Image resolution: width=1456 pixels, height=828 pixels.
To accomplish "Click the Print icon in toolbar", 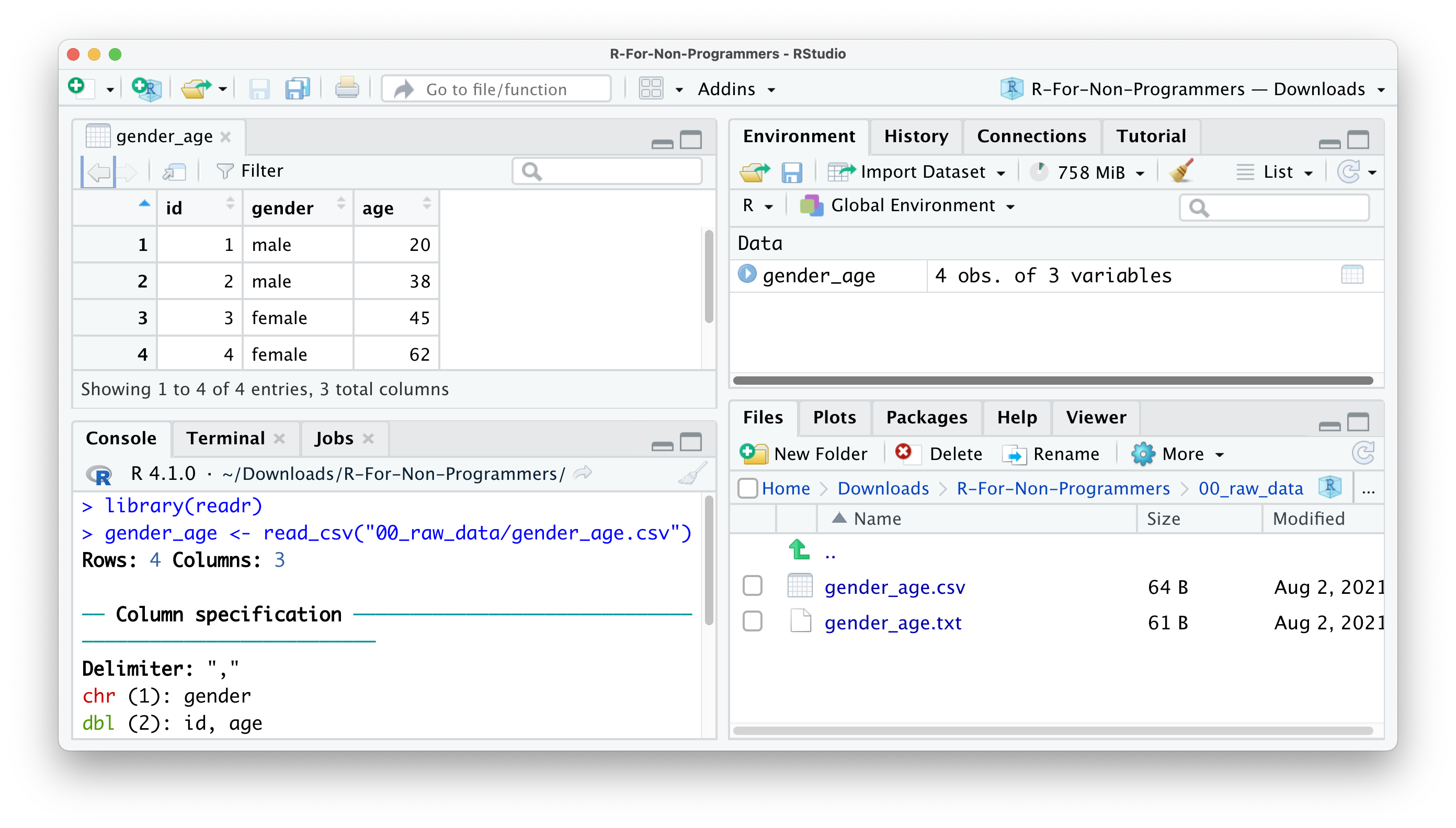I will (347, 89).
